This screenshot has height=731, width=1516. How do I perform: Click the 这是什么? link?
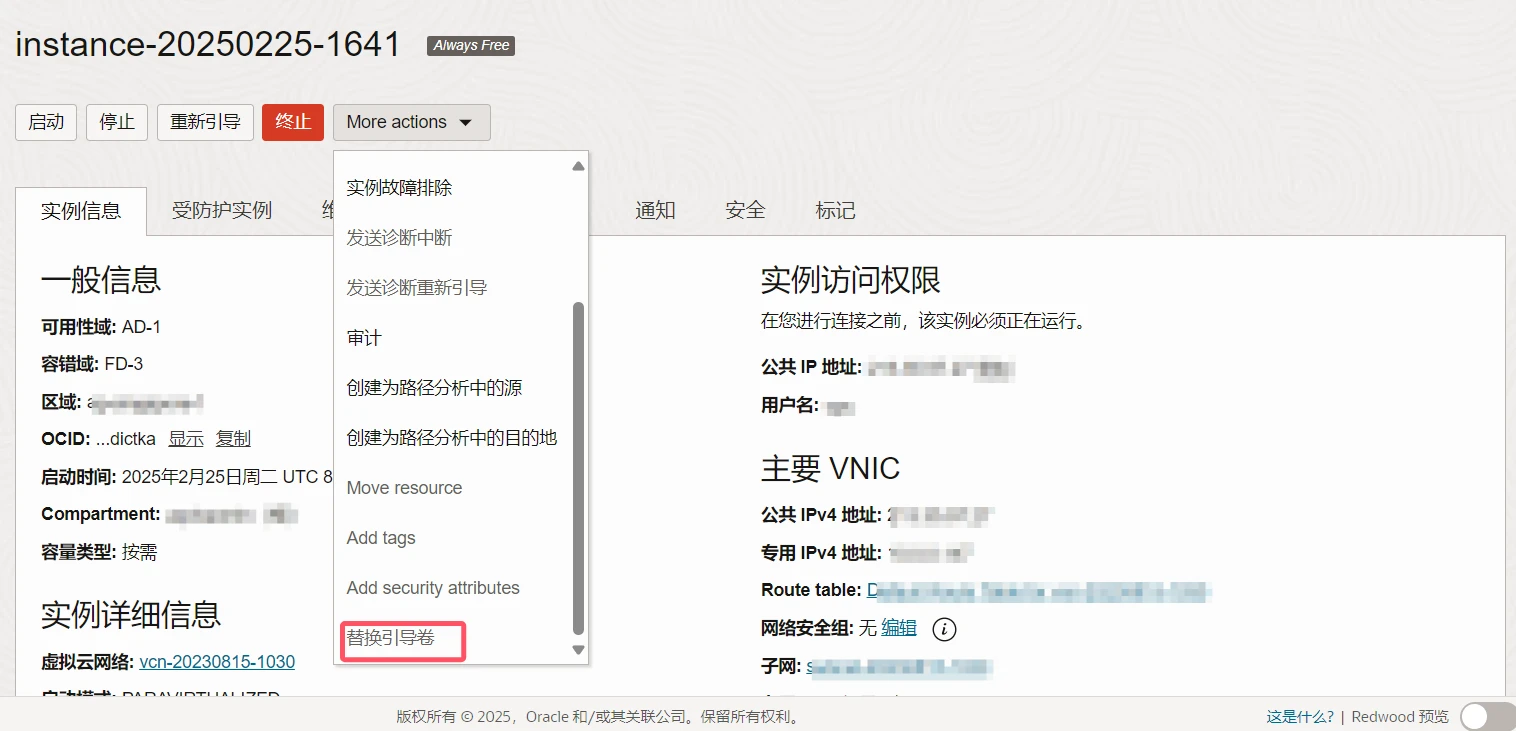tap(1300, 717)
